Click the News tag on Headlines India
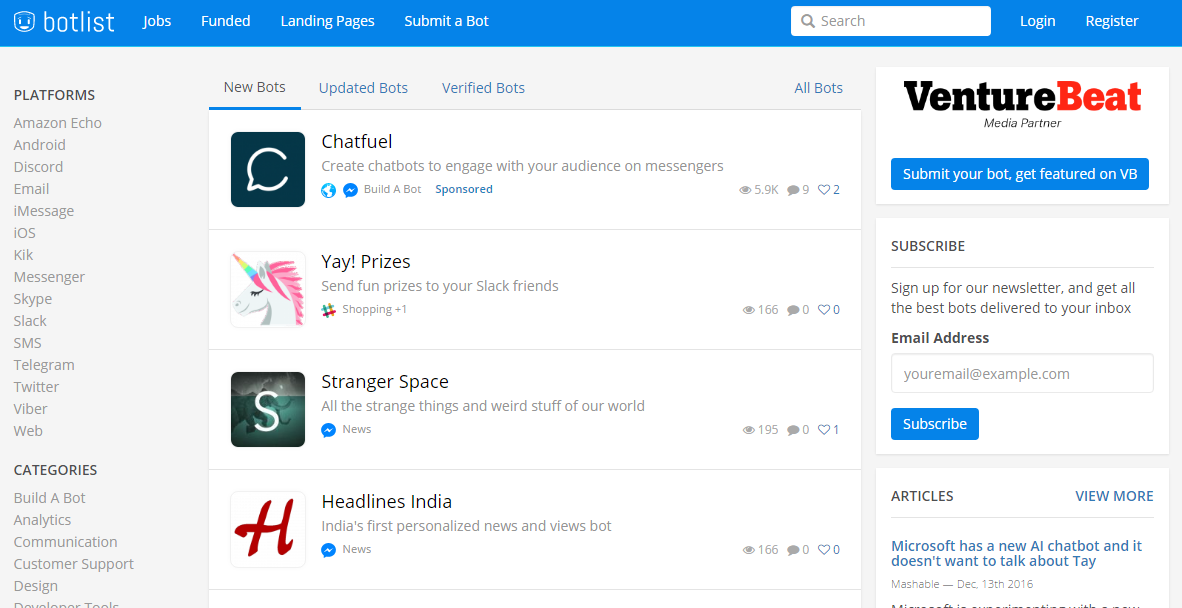The width and height of the screenshot is (1182, 608). click(357, 549)
